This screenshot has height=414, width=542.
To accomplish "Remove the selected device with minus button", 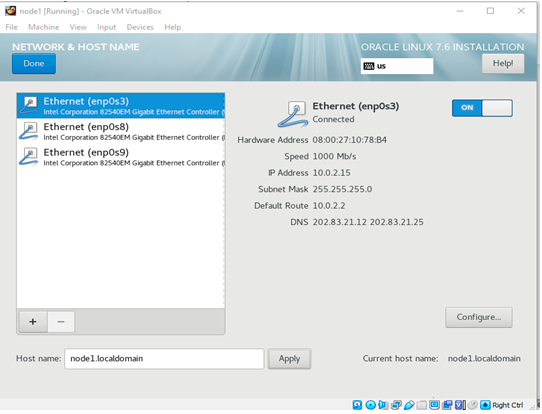I will 61,322.
